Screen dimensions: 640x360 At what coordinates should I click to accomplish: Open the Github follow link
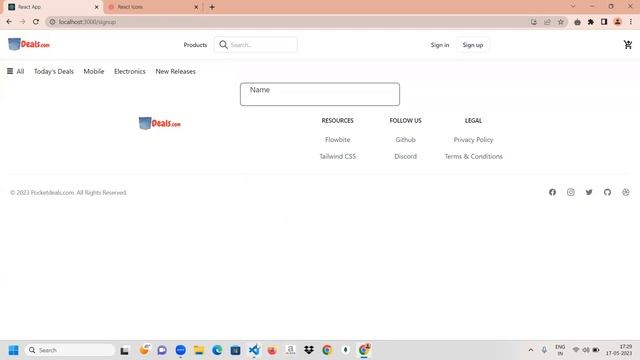pyautogui.click(x=405, y=140)
